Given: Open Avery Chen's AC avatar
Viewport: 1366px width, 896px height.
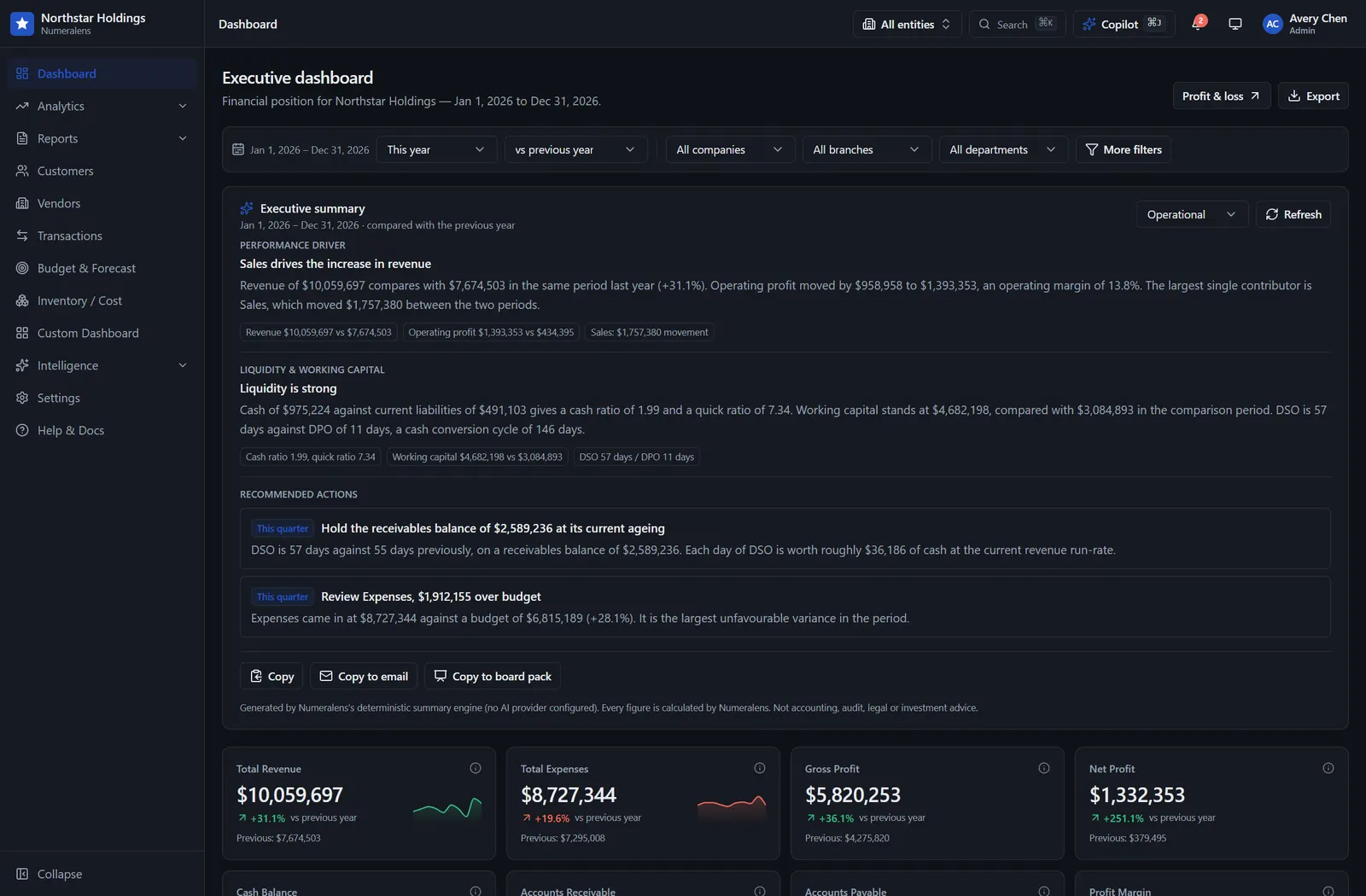Looking at the screenshot, I should click(x=1272, y=24).
